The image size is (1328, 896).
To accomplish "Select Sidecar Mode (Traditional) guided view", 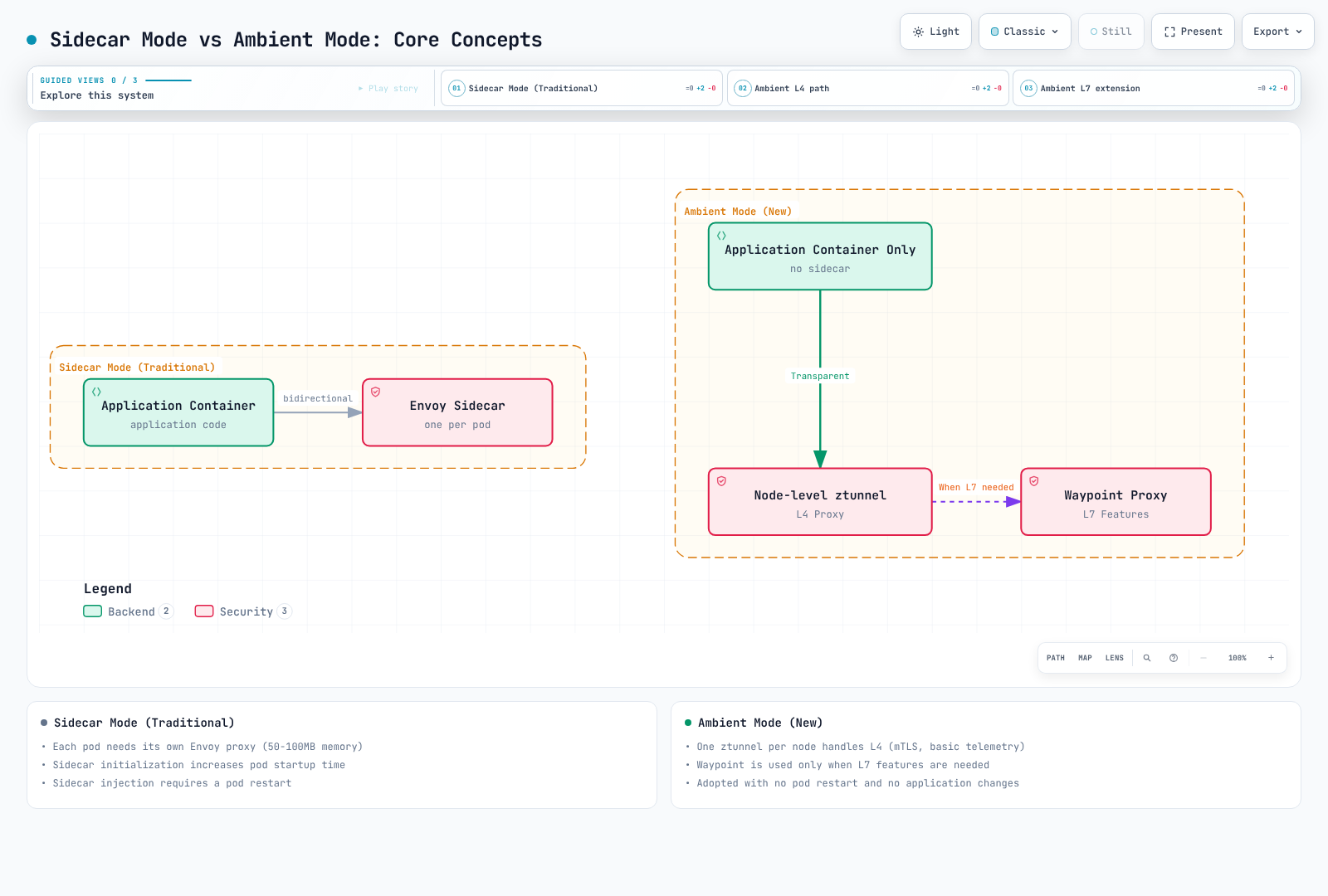I will click(x=582, y=88).
